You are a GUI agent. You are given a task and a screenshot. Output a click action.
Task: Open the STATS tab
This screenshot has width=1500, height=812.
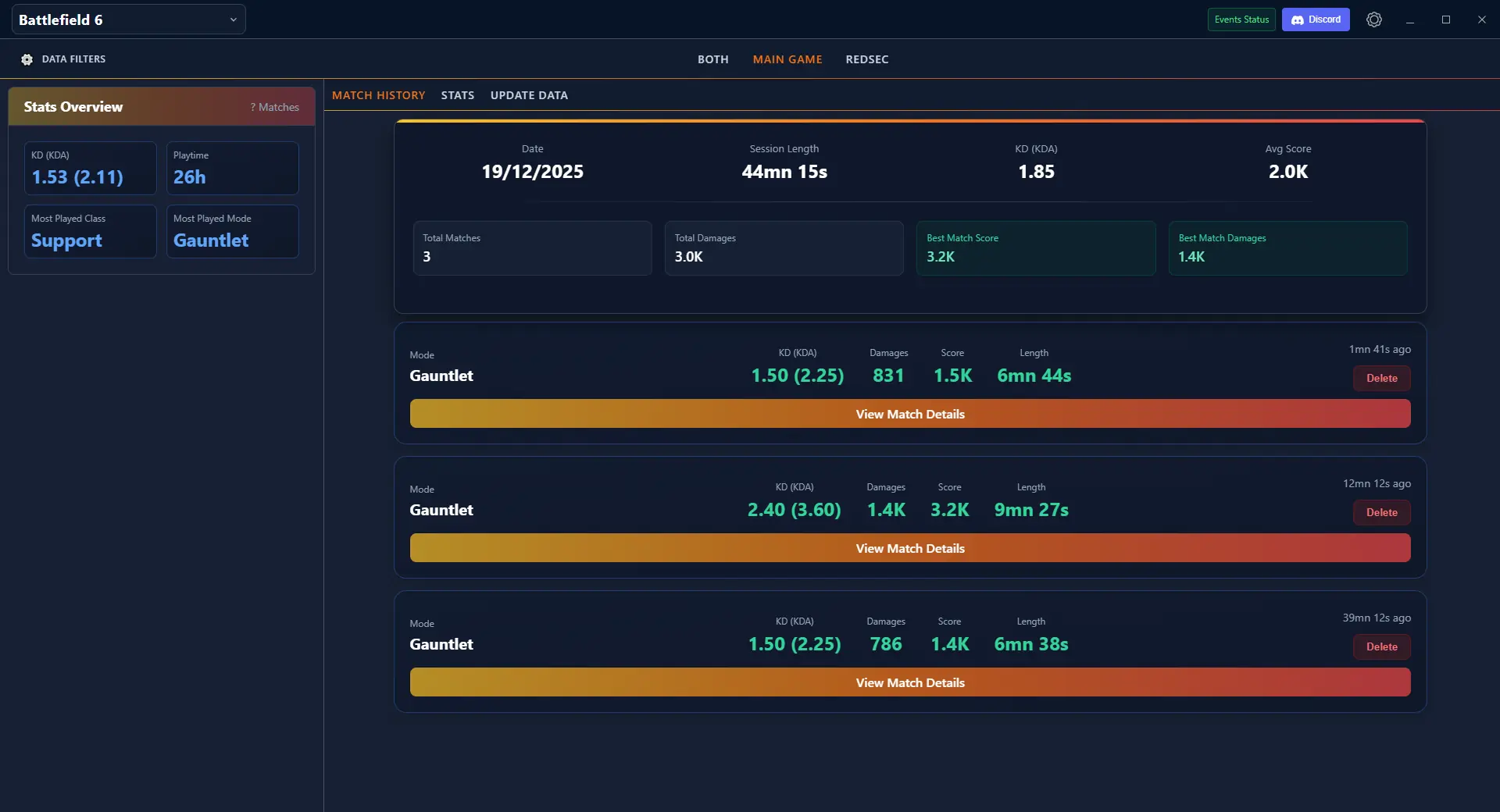(x=458, y=94)
